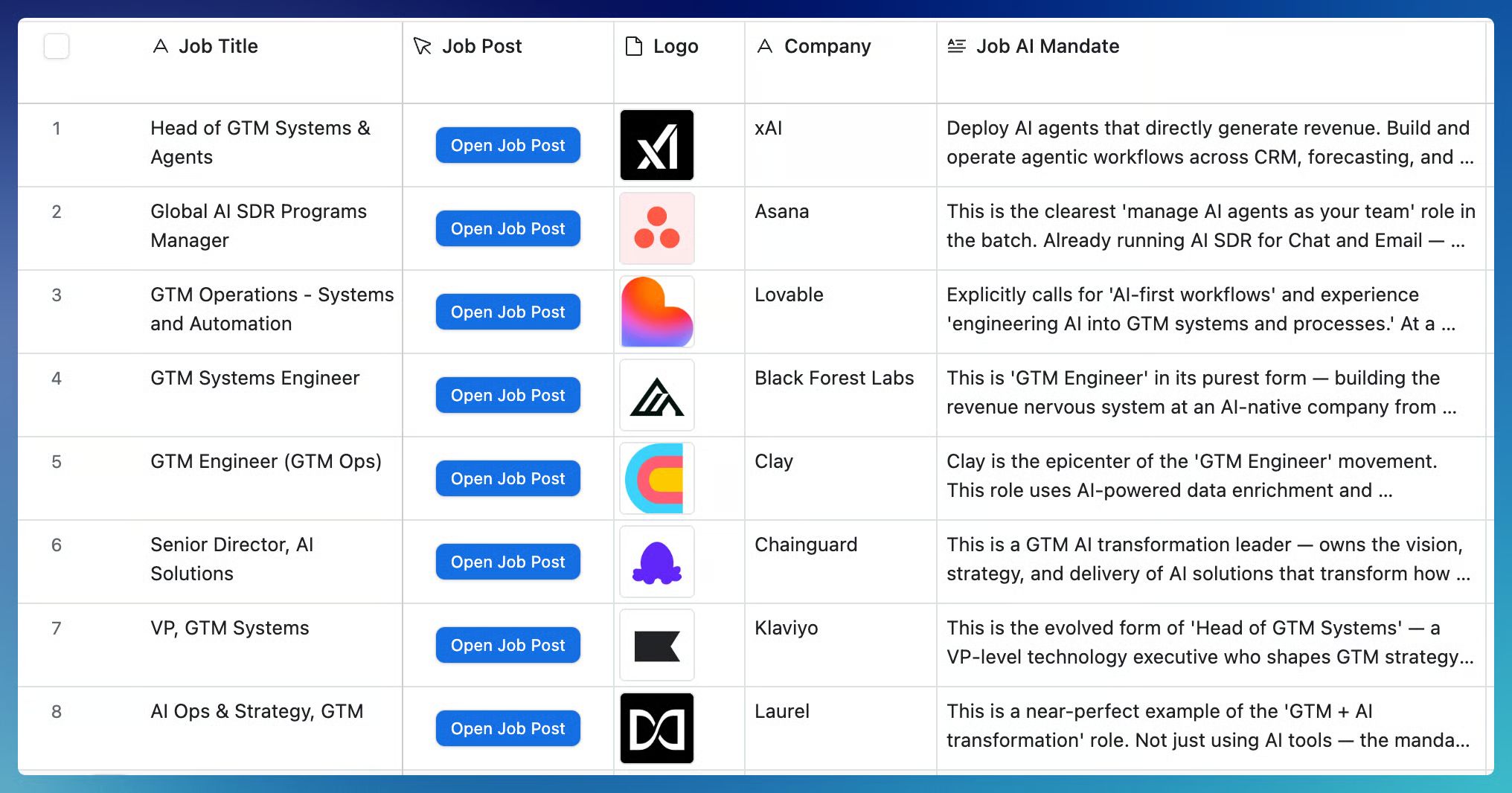Click the Asana AI mandate description cell
Viewport: 1512px width, 793px height.
point(1210,226)
